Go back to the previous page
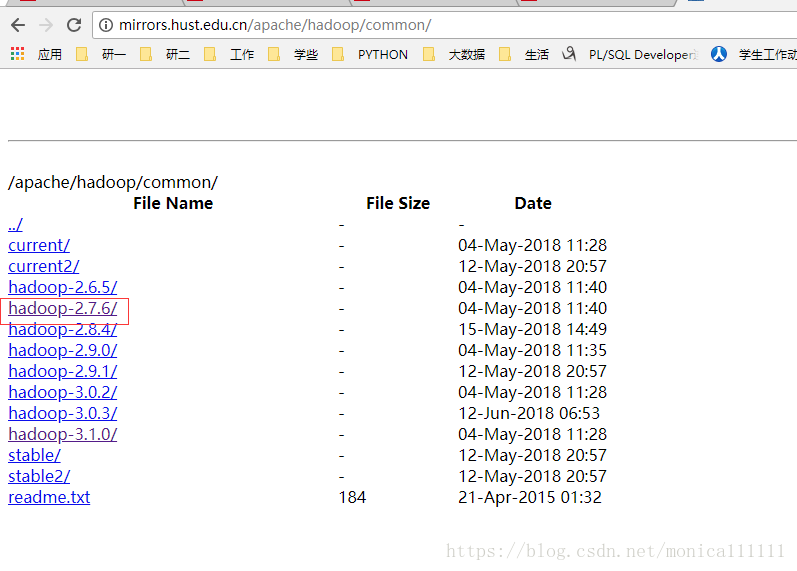The image size is (797, 571). click(18, 25)
